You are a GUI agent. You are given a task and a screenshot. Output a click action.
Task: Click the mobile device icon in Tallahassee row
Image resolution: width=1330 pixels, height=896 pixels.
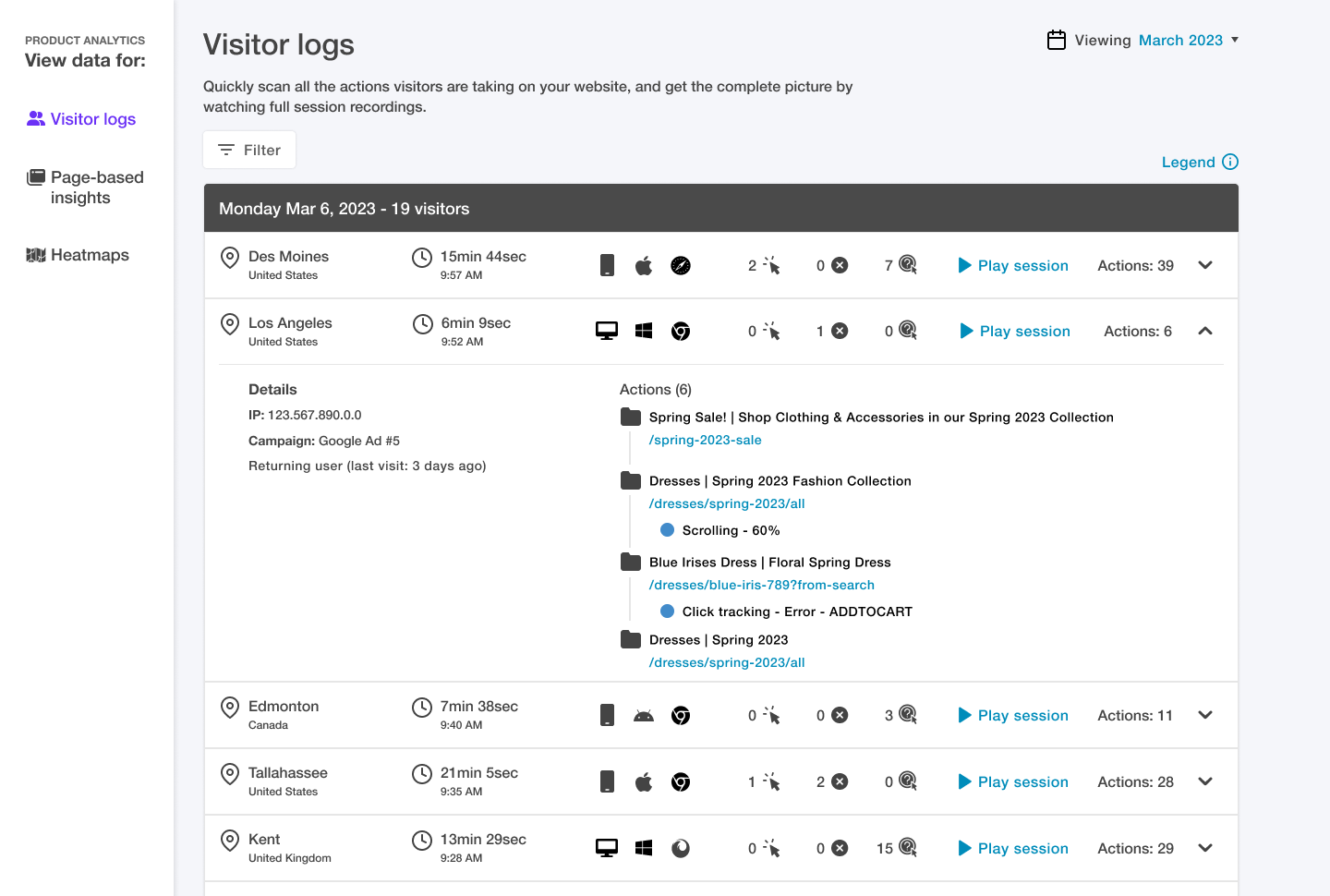click(x=607, y=781)
